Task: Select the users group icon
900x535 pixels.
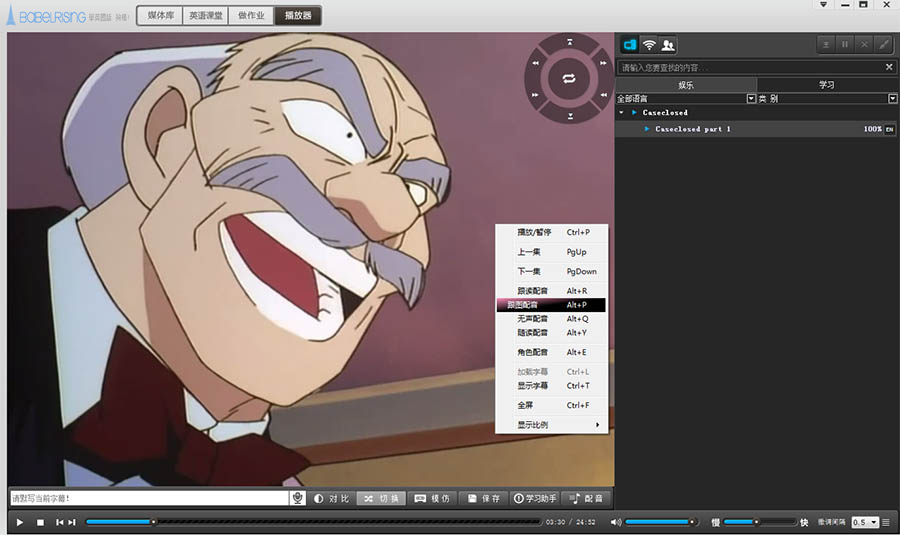Action: point(668,45)
